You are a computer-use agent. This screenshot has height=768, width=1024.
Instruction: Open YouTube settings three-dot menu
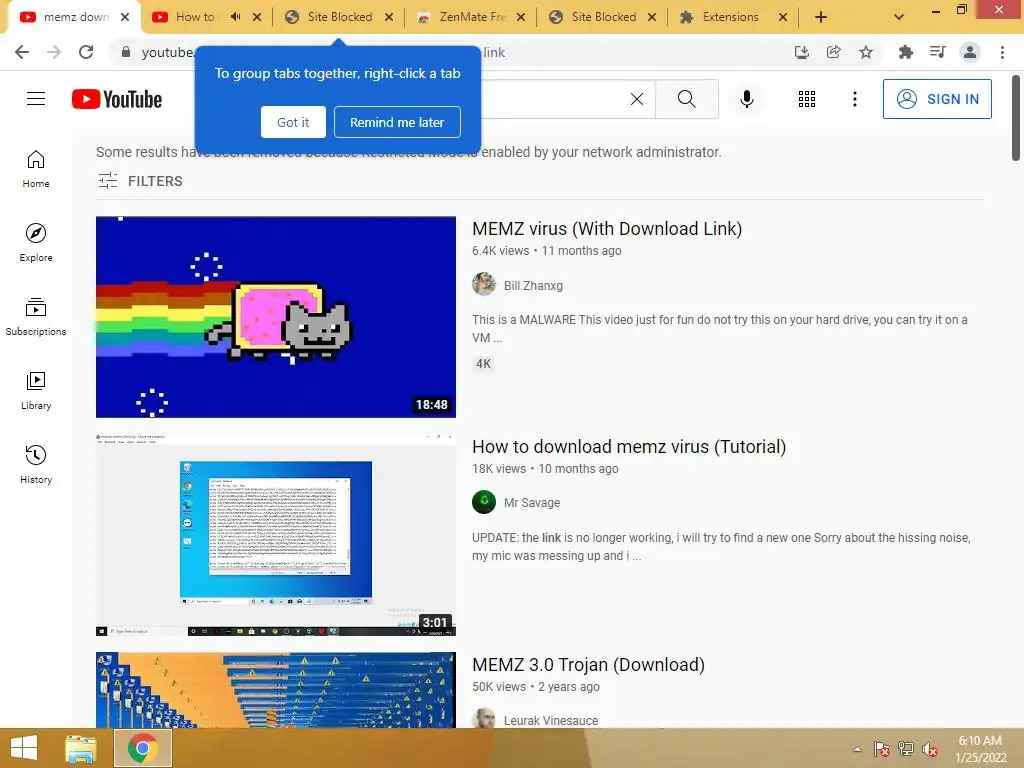point(854,99)
